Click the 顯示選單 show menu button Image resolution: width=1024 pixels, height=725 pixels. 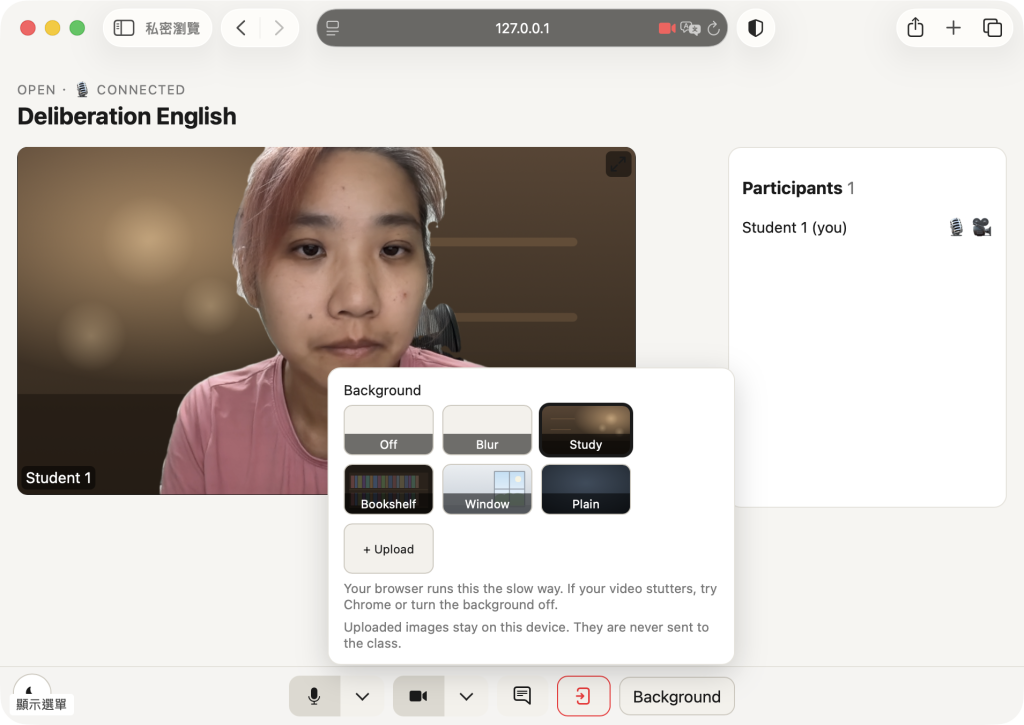(x=41, y=704)
